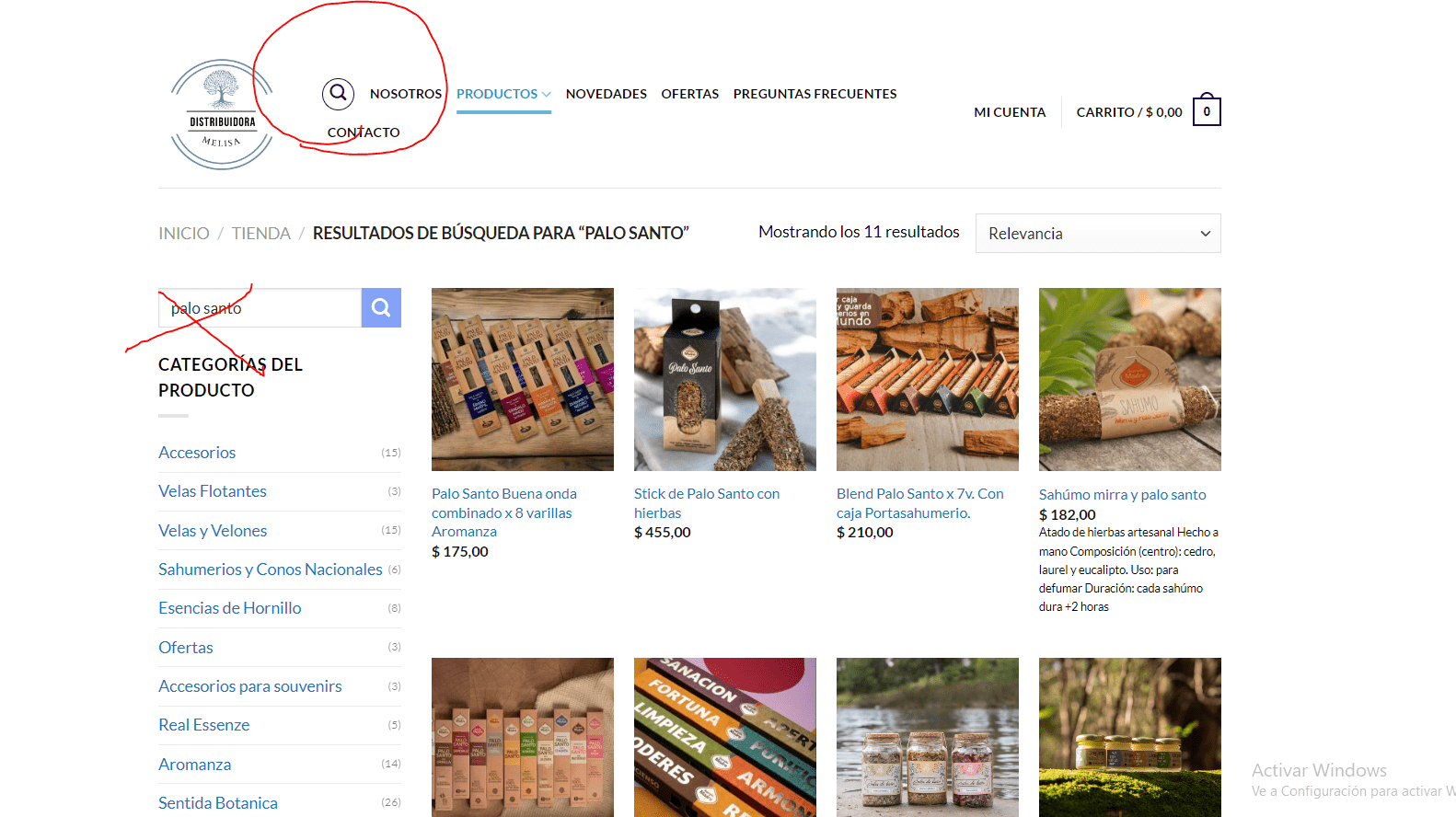This screenshot has height=817, width=1456.
Task: Go to INICIO breadcrumb
Action: point(184,234)
